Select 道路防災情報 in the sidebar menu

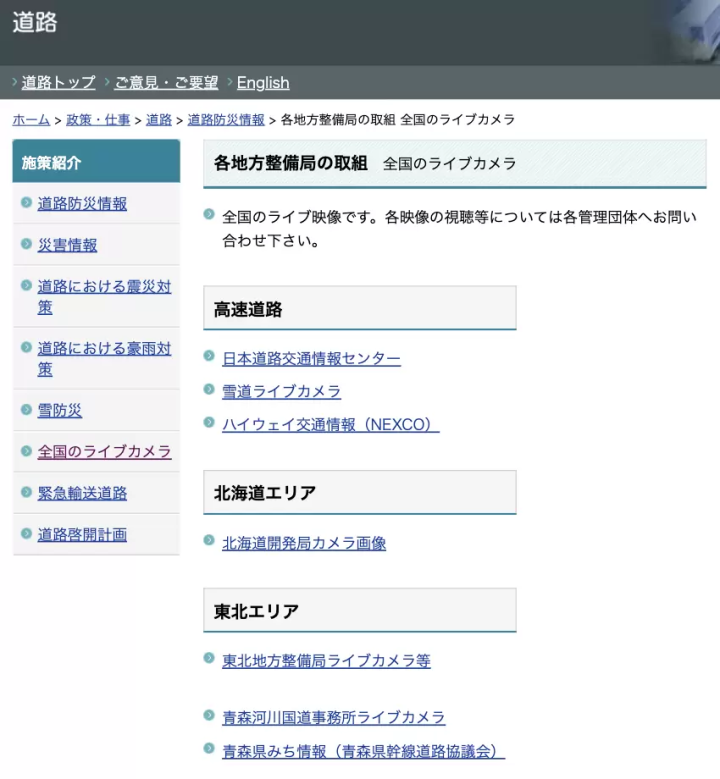(x=82, y=204)
